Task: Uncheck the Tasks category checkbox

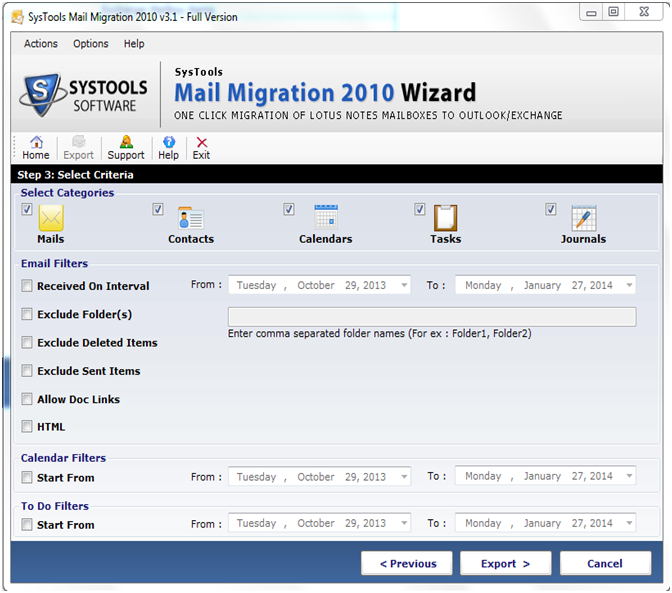Action: coord(420,209)
